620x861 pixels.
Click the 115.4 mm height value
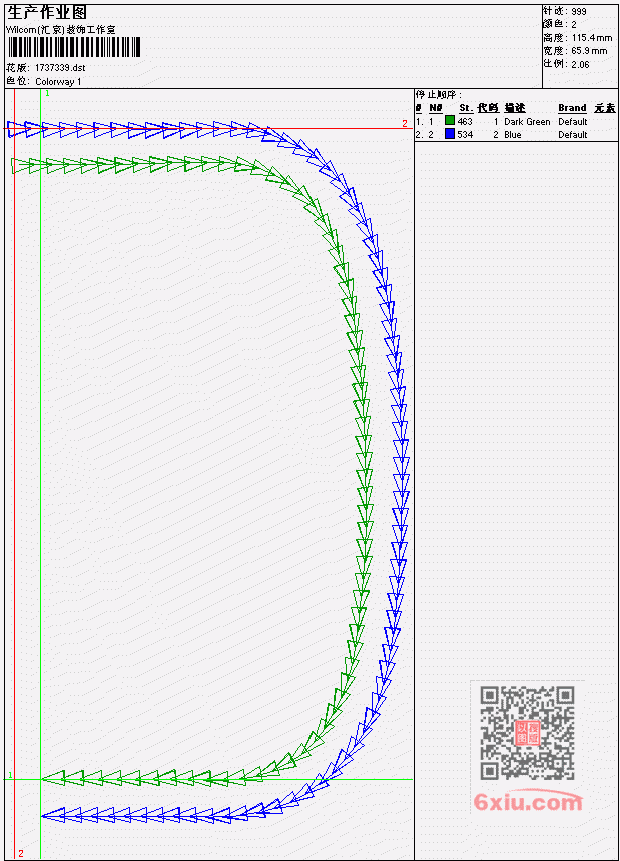[591, 38]
